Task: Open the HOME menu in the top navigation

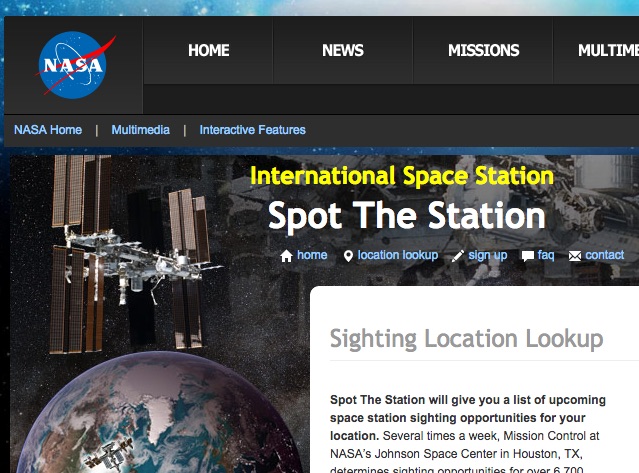Action: click(209, 51)
